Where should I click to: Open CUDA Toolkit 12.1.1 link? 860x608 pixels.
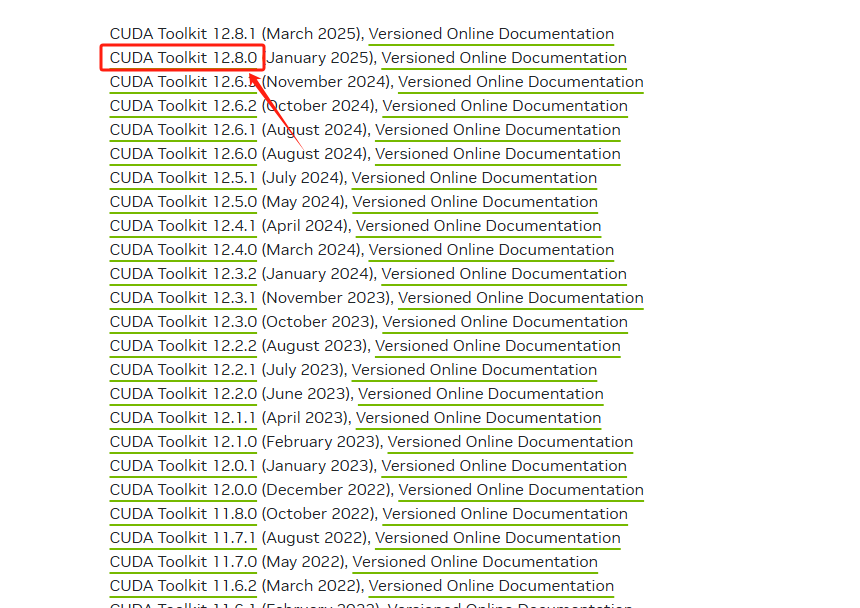(x=183, y=418)
